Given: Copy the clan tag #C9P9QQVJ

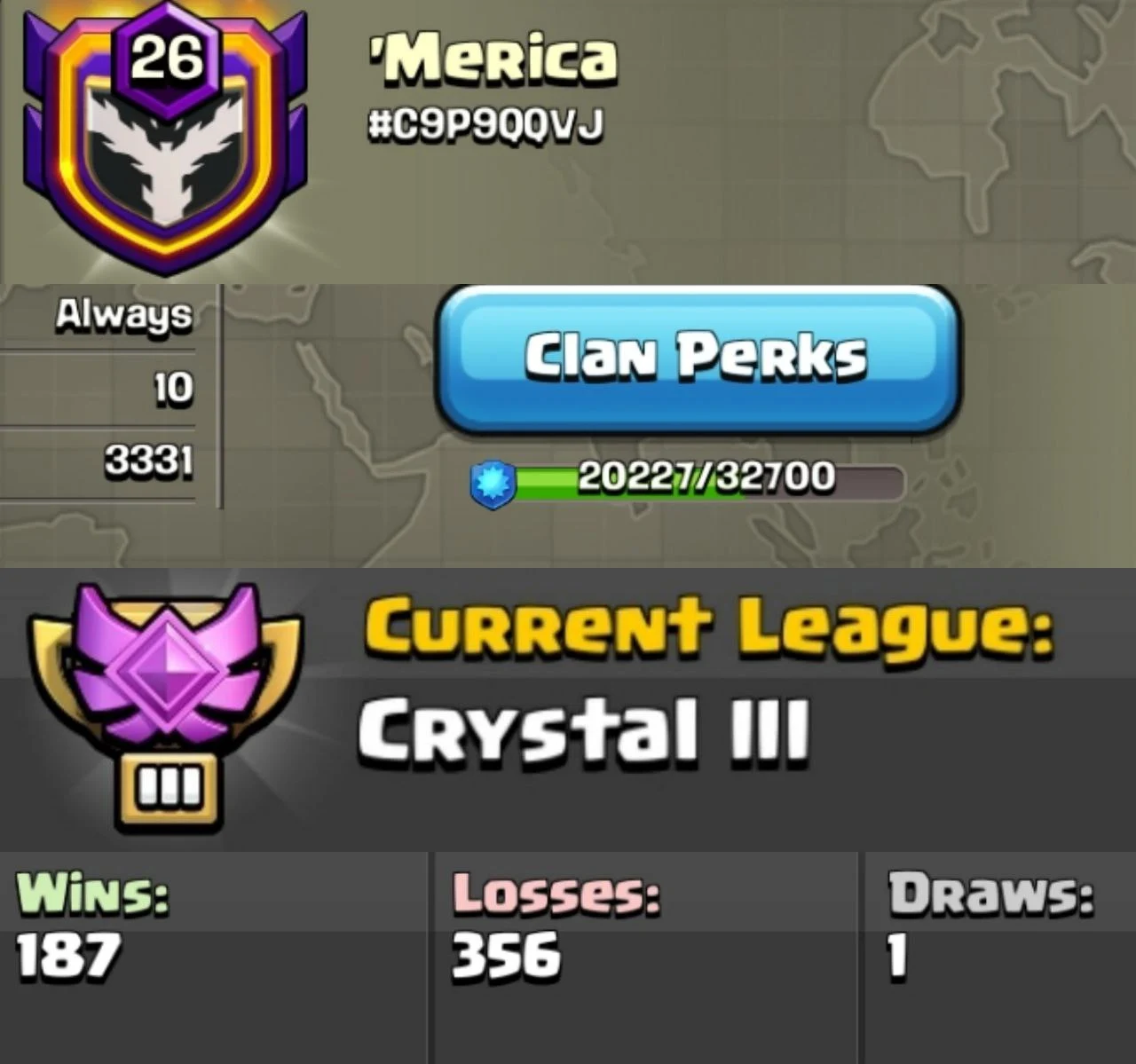Looking at the screenshot, I should tap(485, 125).
